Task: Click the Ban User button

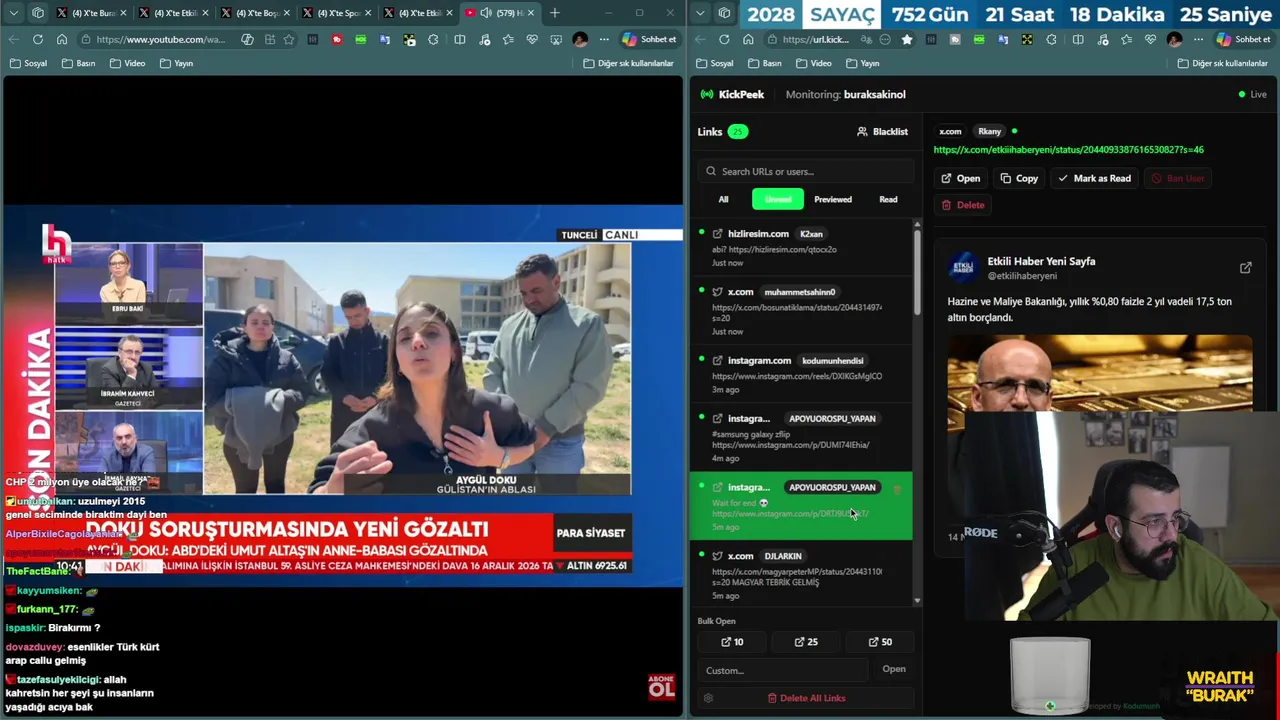Action: pyautogui.click(x=1178, y=178)
